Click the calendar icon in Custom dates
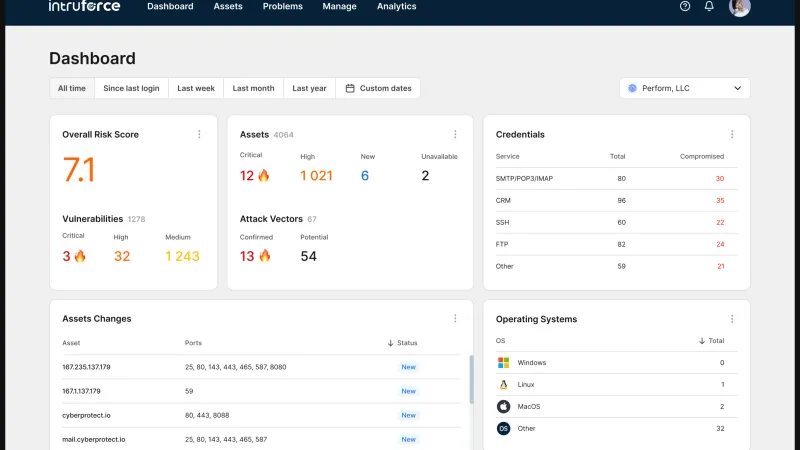 [x=350, y=88]
